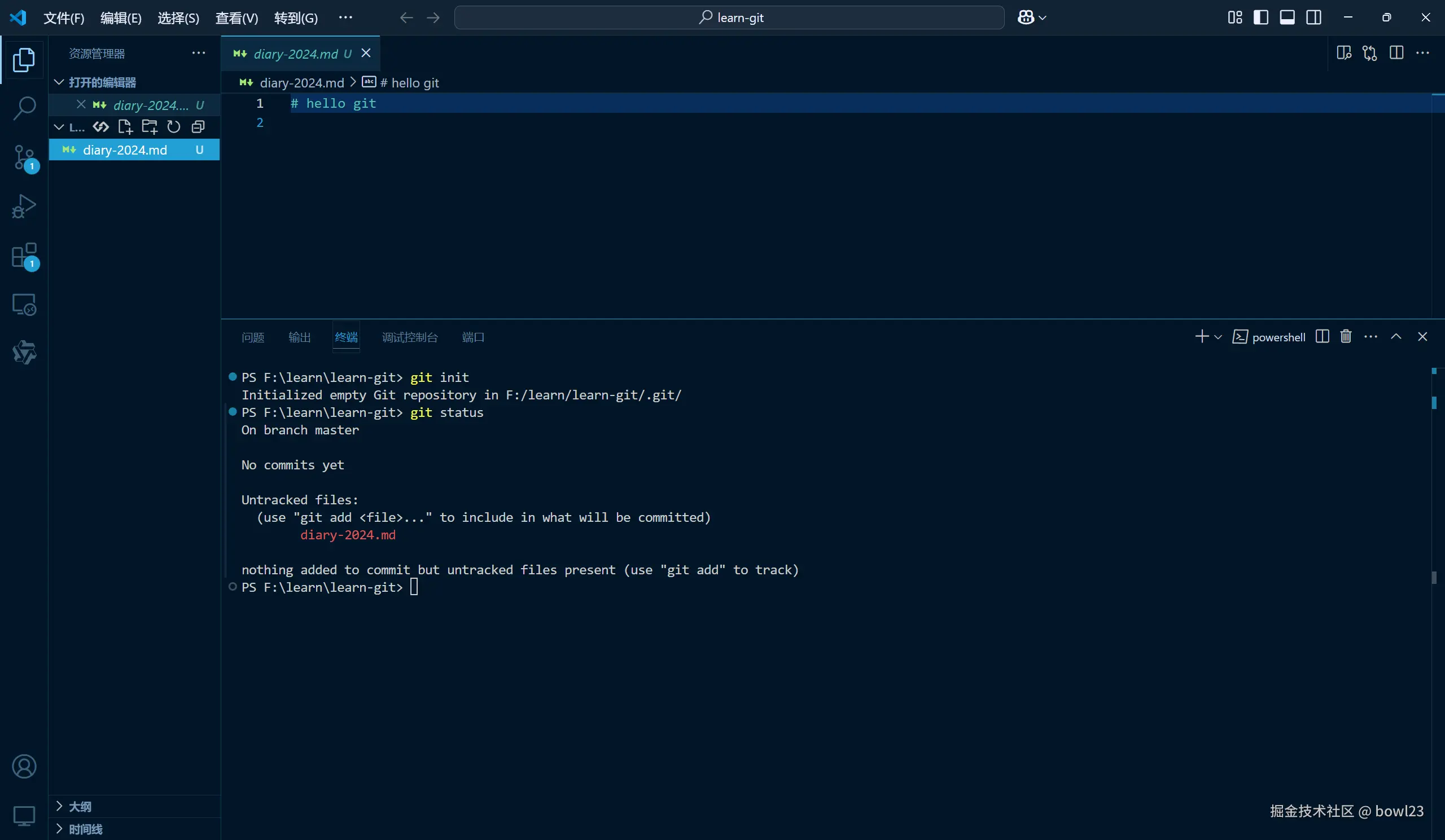The image size is (1445, 840).
Task: Open the Source Control view
Action: [24, 157]
